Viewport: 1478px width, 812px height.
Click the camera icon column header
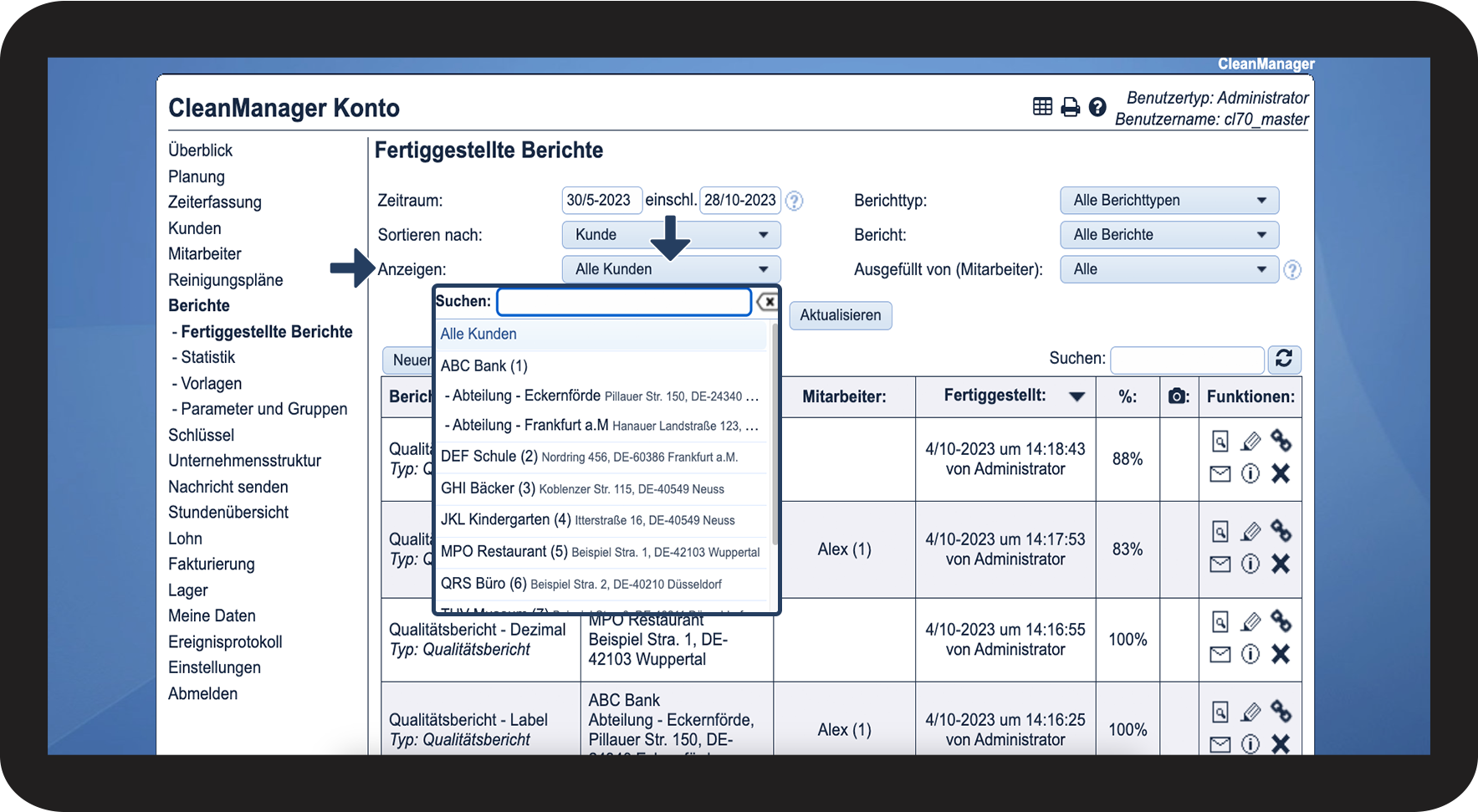pos(1178,396)
